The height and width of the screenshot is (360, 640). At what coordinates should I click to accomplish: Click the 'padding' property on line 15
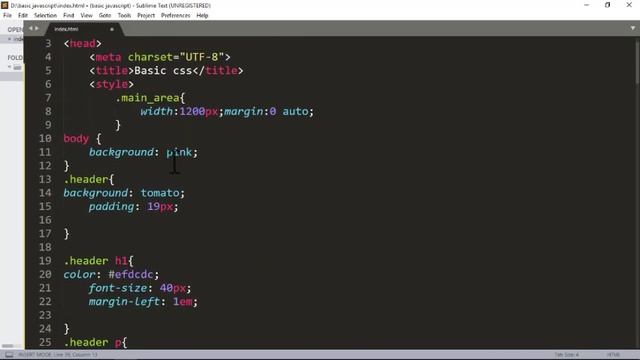click(x=111, y=207)
